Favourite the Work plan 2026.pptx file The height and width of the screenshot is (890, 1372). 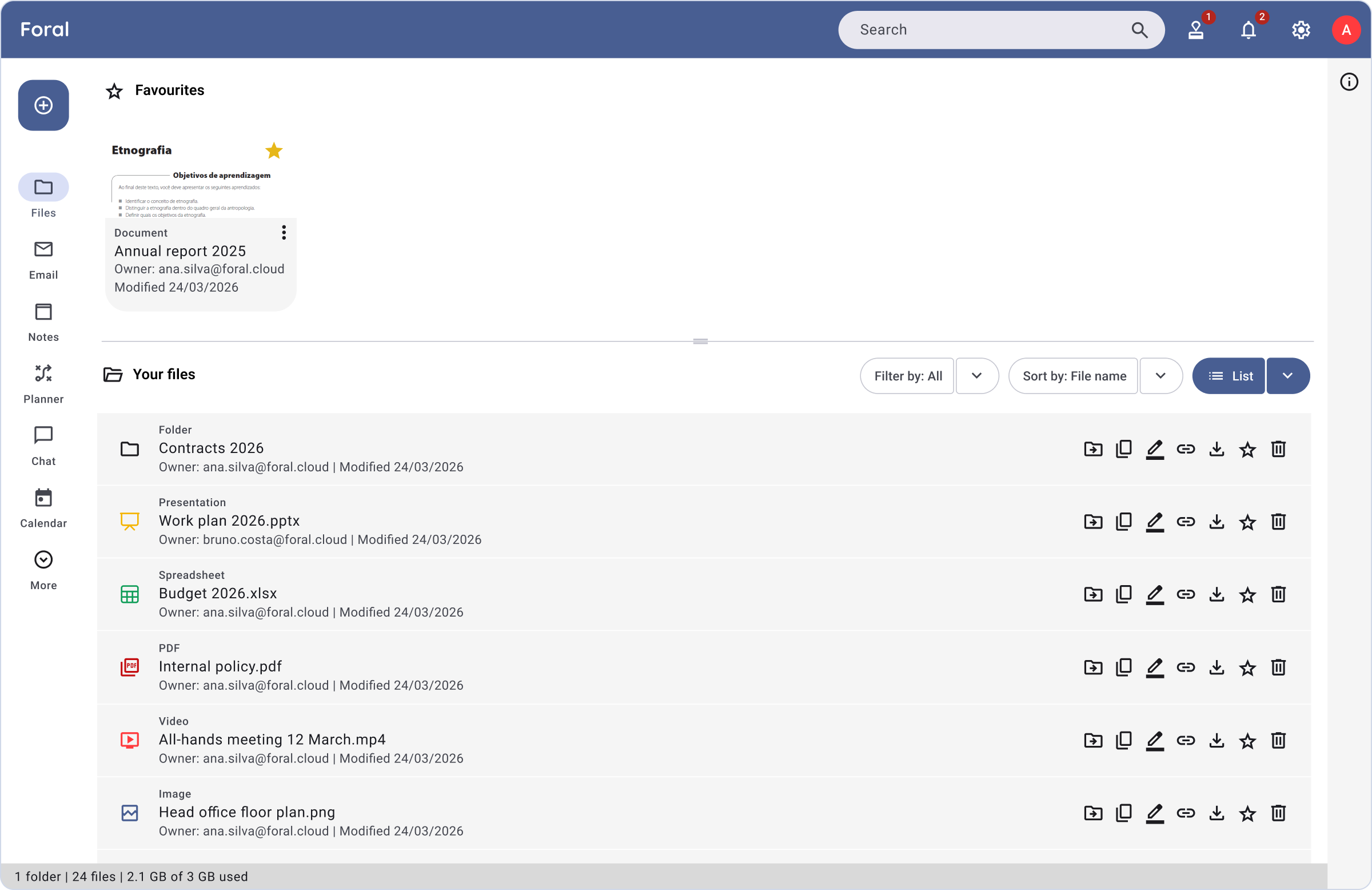[x=1247, y=522]
